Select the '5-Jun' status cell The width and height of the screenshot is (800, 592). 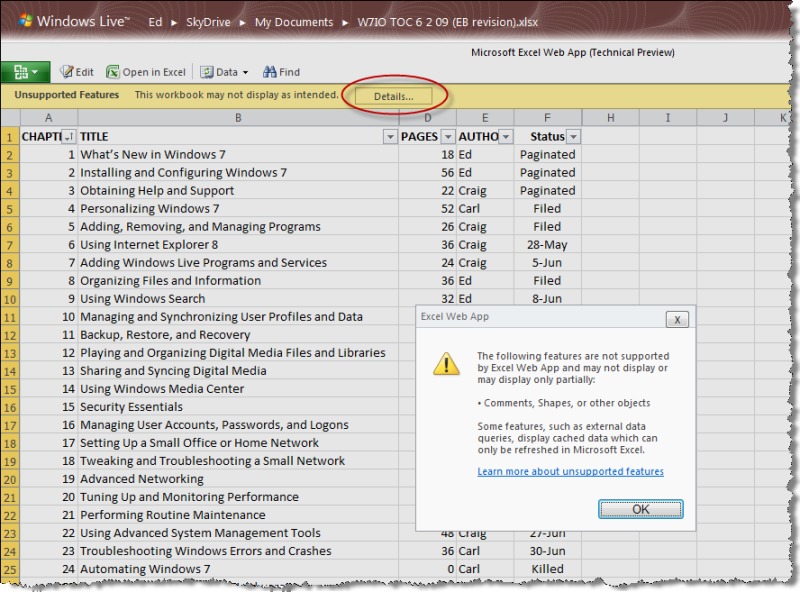[547, 263]
